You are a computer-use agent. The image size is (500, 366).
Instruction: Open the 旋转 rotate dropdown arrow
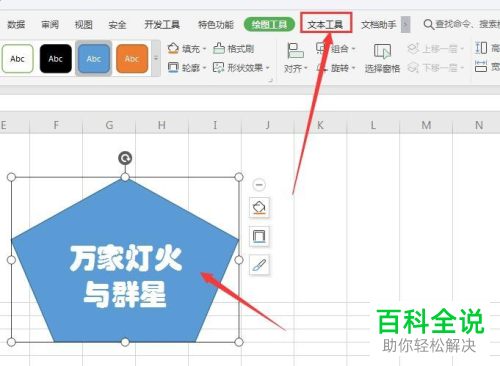353,68
